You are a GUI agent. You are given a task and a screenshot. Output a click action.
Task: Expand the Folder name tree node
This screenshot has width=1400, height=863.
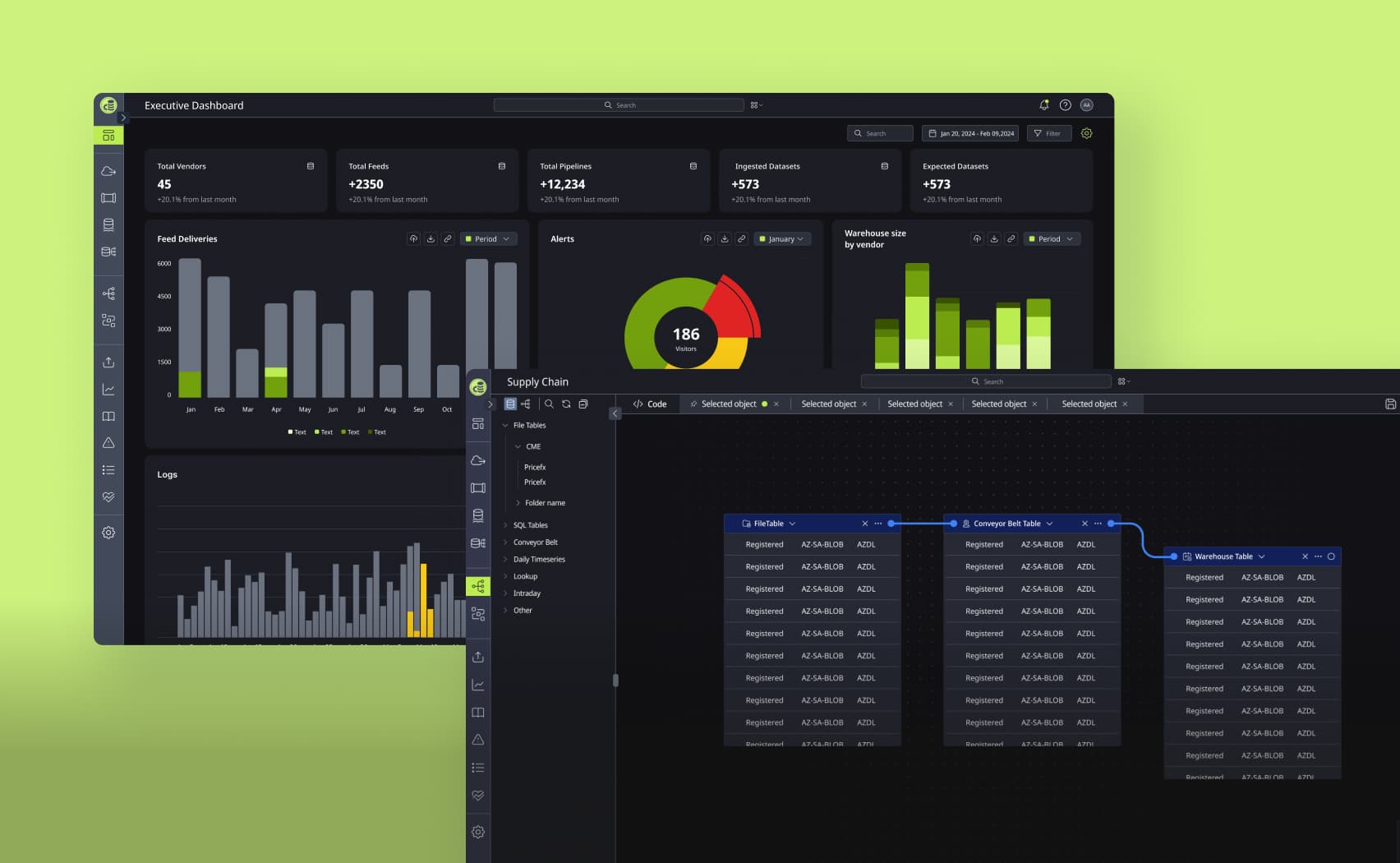(x=518, y=503)
